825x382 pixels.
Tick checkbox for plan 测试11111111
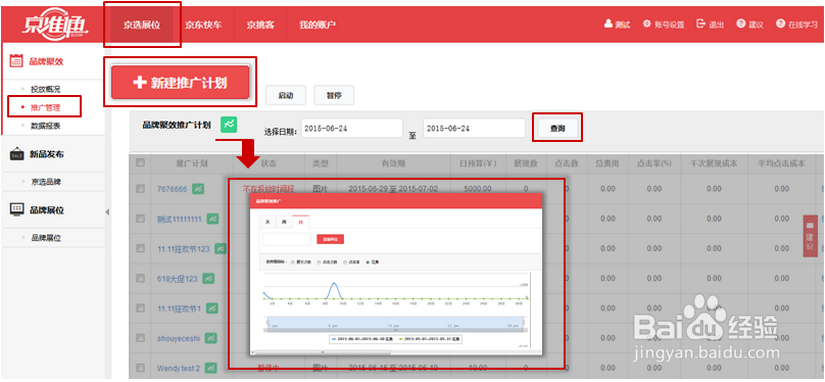point(140,218)
